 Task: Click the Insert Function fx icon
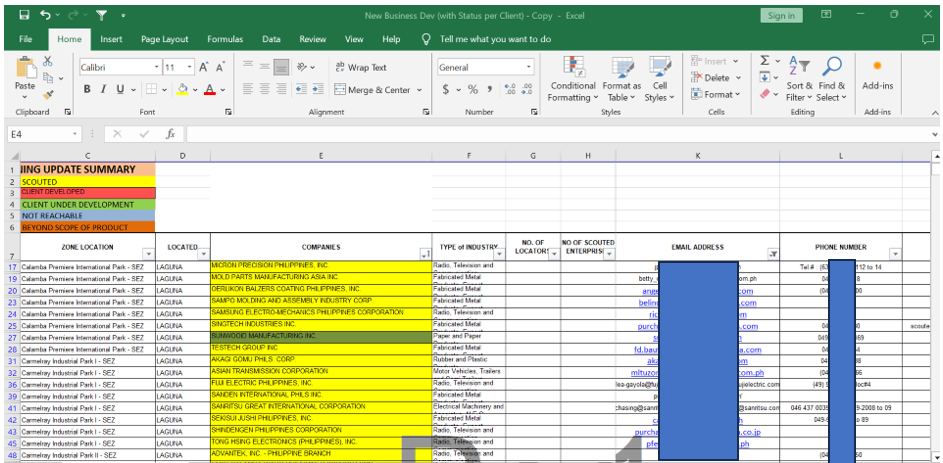171,133
